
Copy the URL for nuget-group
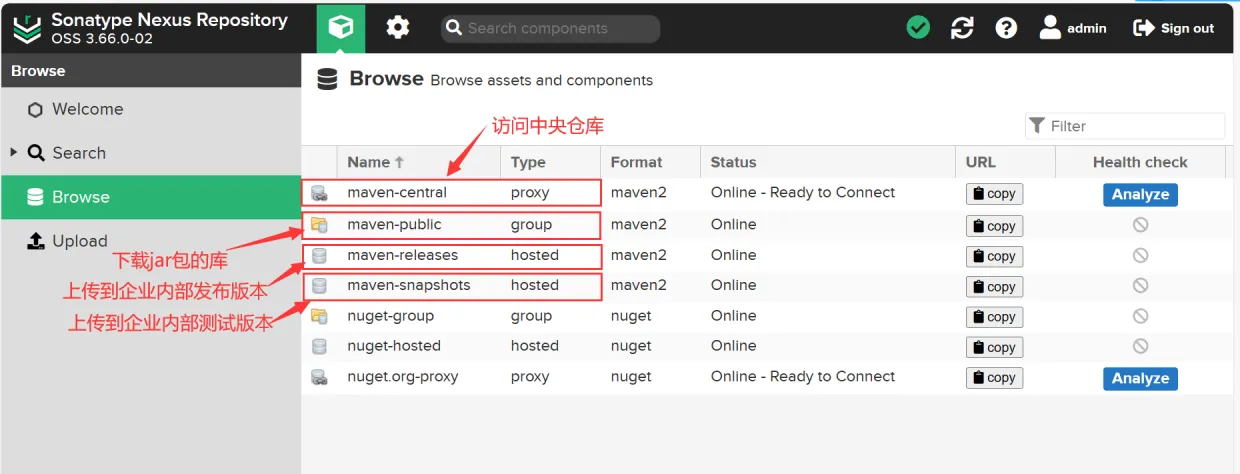click(x=994, y=317)
